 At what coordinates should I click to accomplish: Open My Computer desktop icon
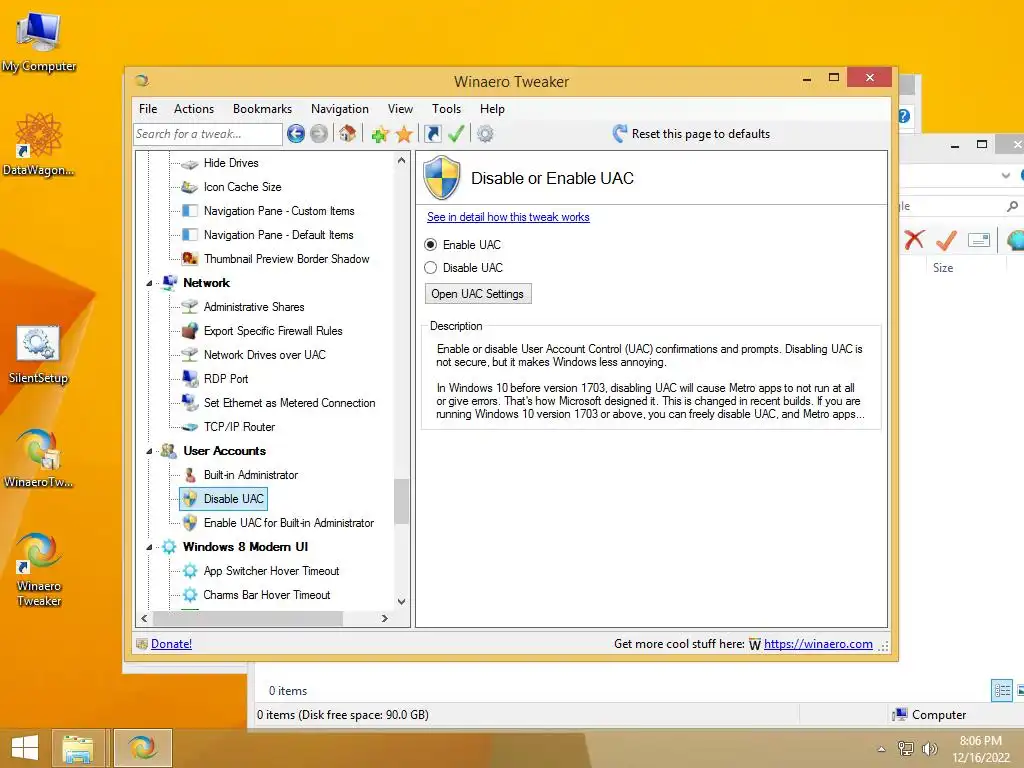point(39,39)
